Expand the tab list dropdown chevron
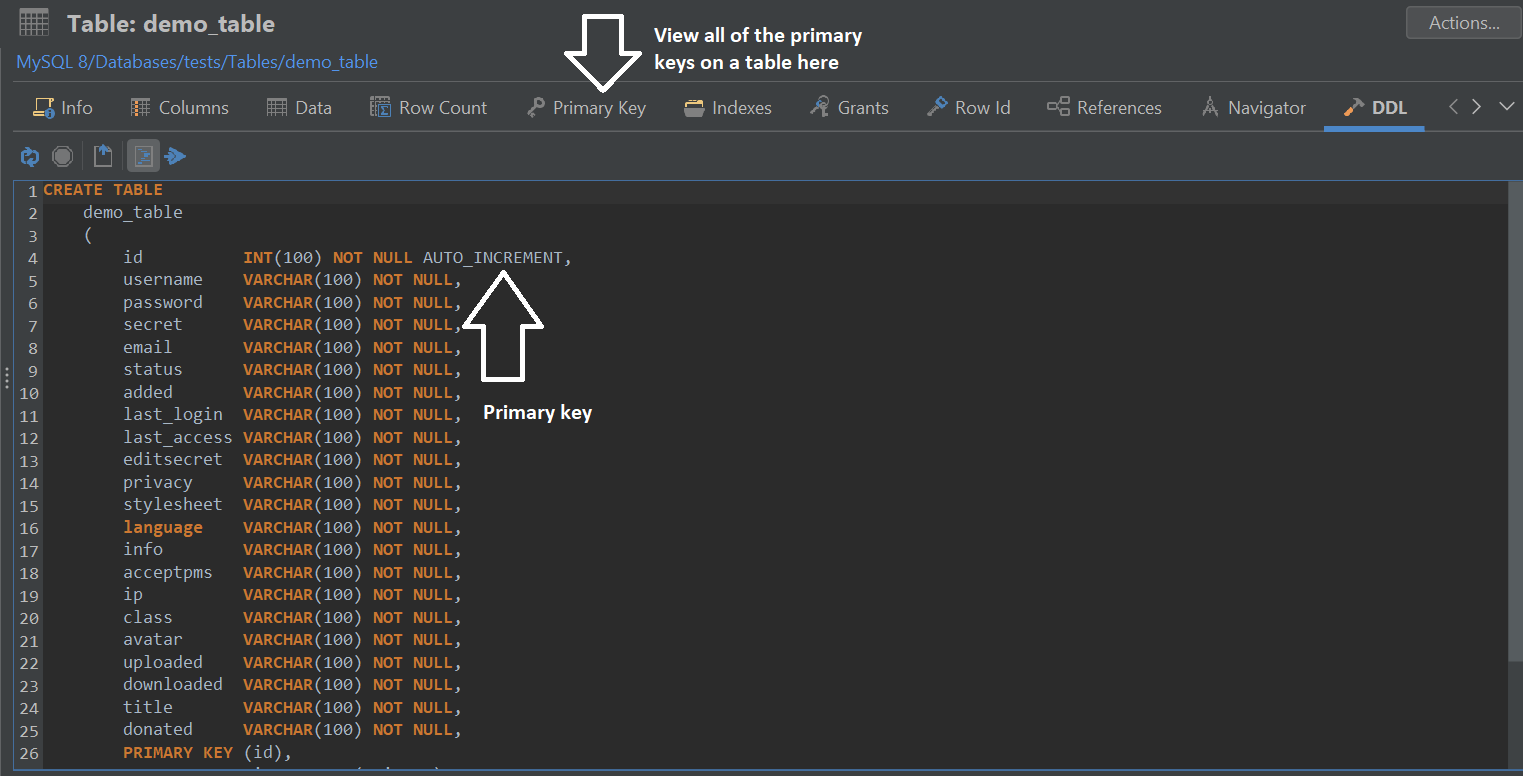The width and height of the screenshot is (1523, 776). coord(1506,107)
